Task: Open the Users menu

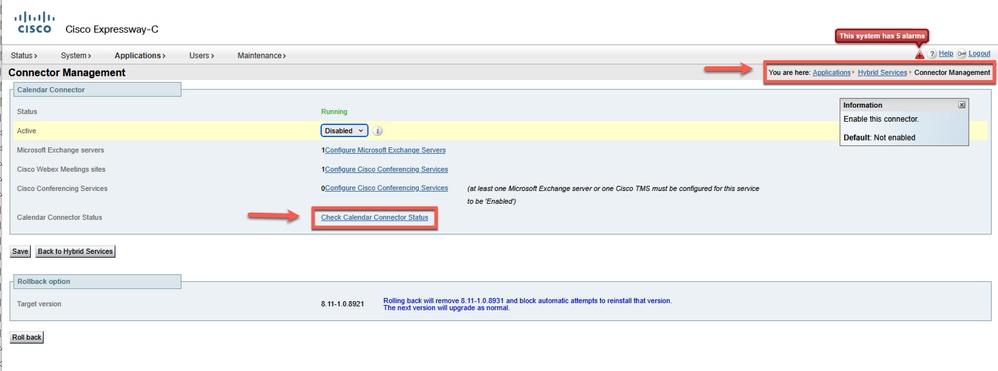Action: 202,55
